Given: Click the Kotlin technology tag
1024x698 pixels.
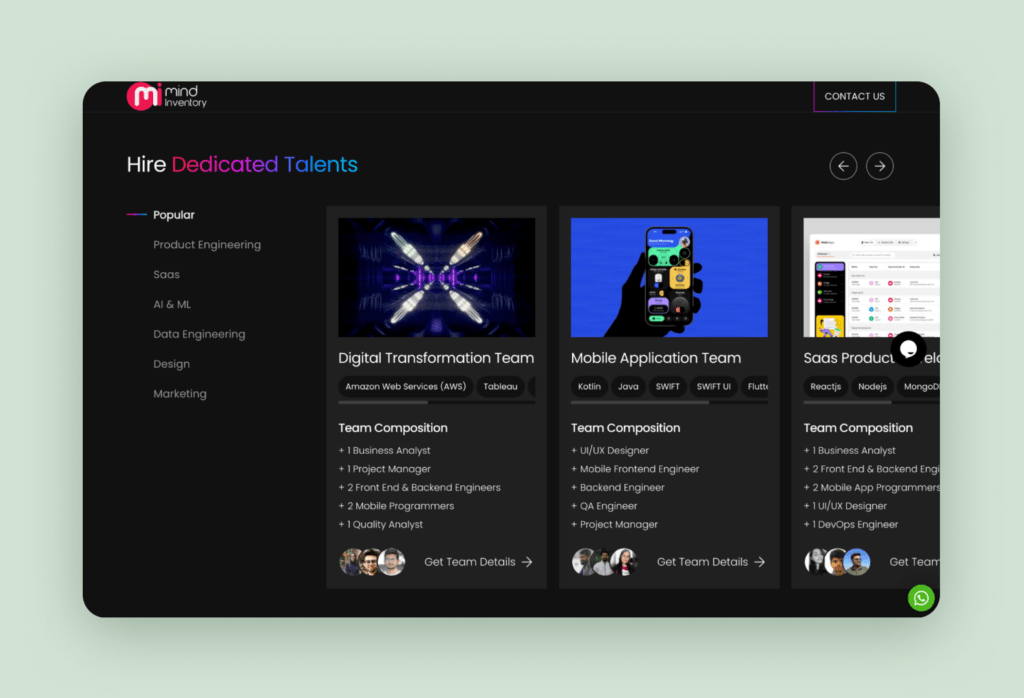Looking at the screenshot, I should [x=589, y=386].
